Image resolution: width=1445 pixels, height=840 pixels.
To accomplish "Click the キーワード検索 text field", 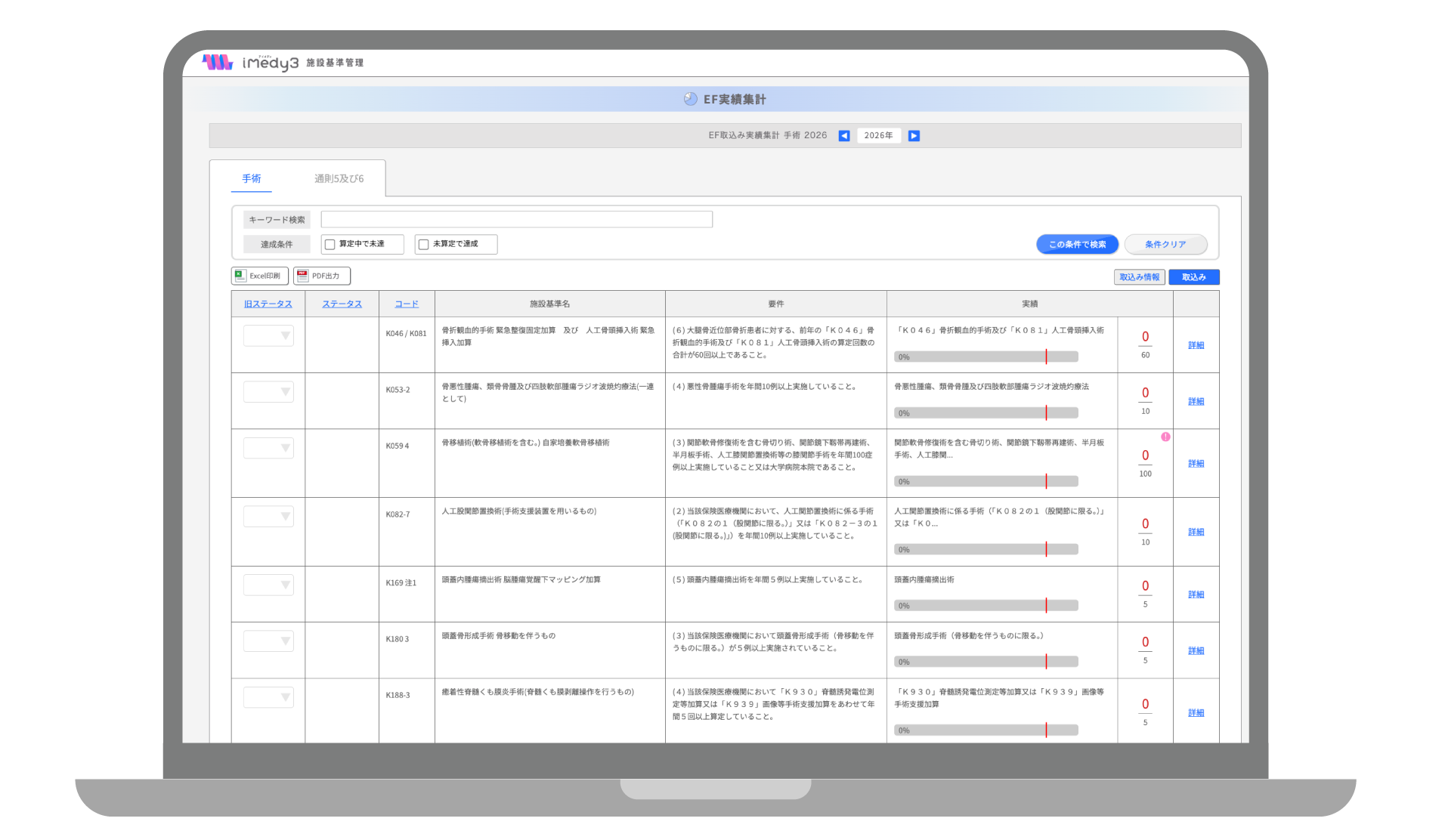I will tap(516, 220).
